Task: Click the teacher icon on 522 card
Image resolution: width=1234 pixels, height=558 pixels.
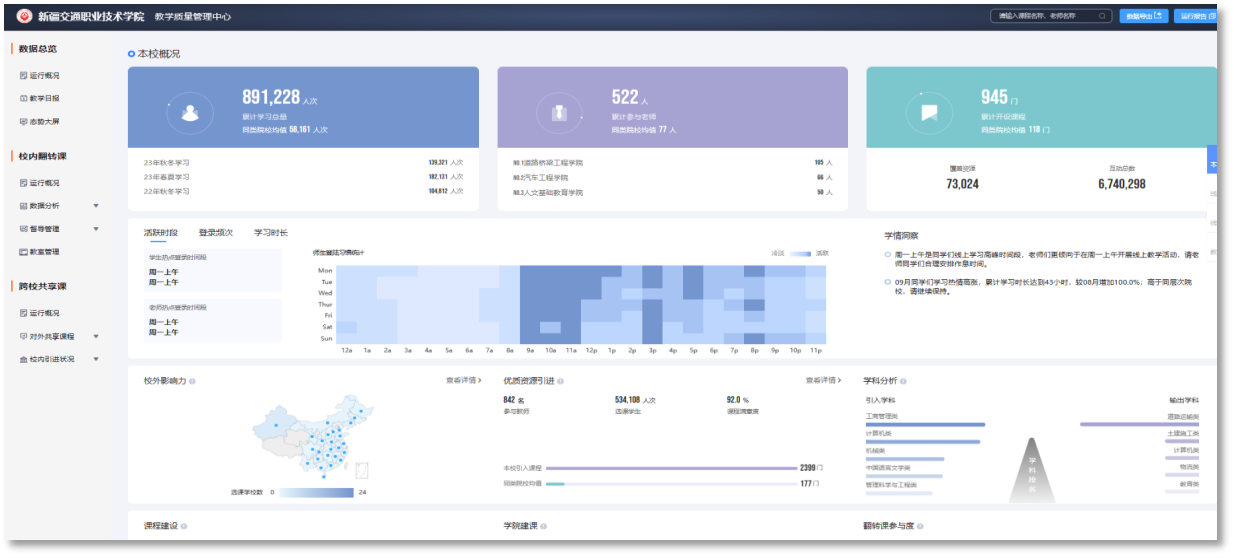Action: click(560, 113)
